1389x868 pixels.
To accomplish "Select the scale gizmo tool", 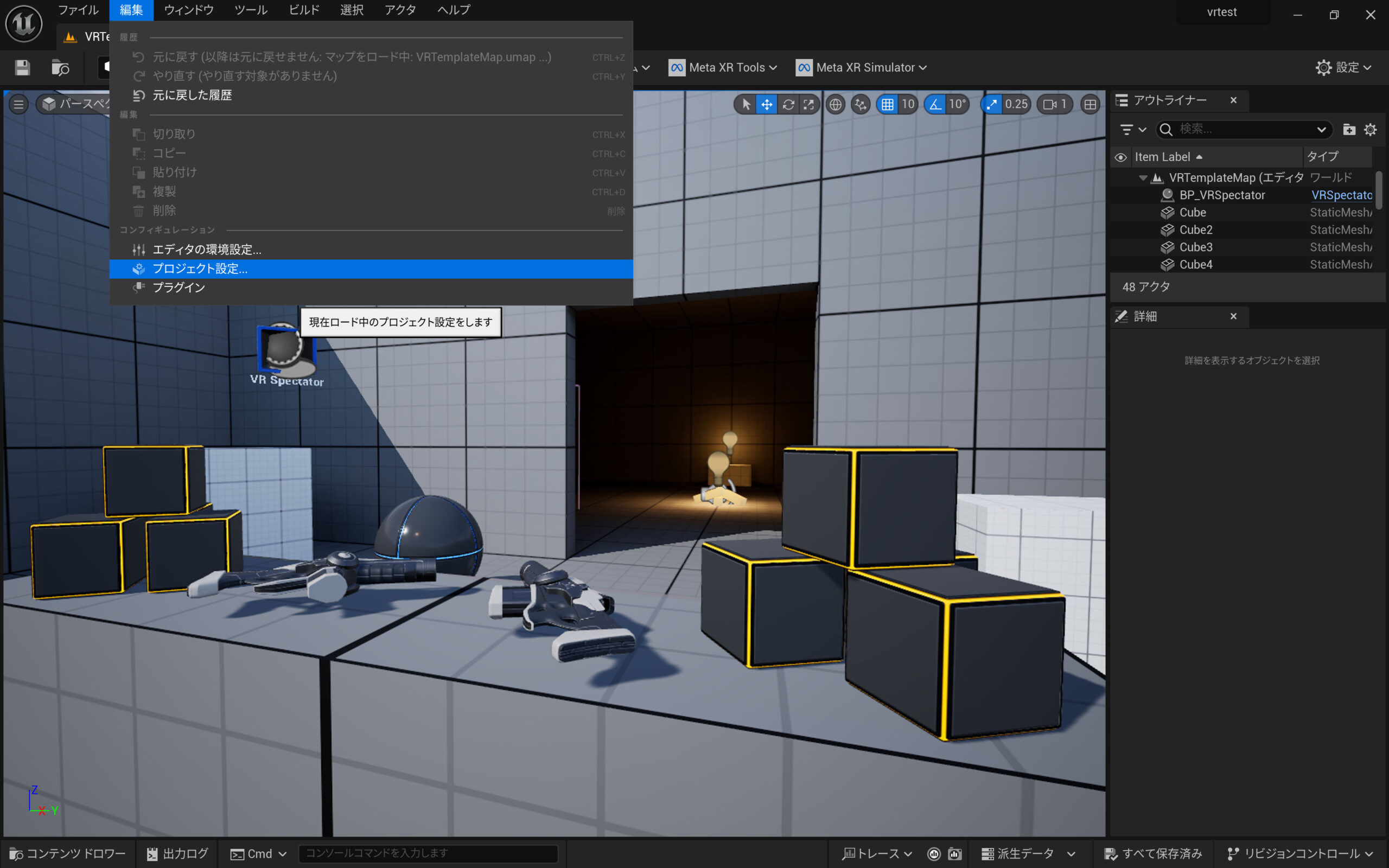I will coord(809,105).
